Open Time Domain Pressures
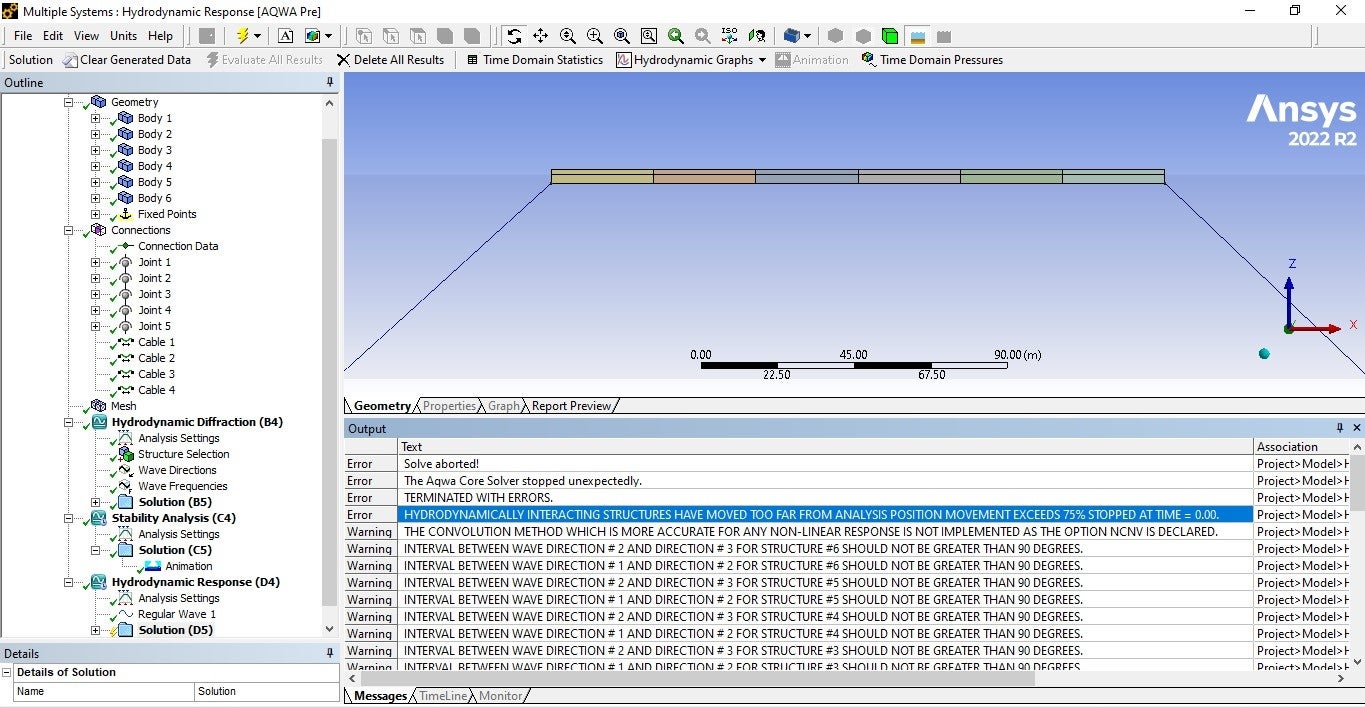The height and width of the screenshot is (707, 1365). [x=931, y=60]
